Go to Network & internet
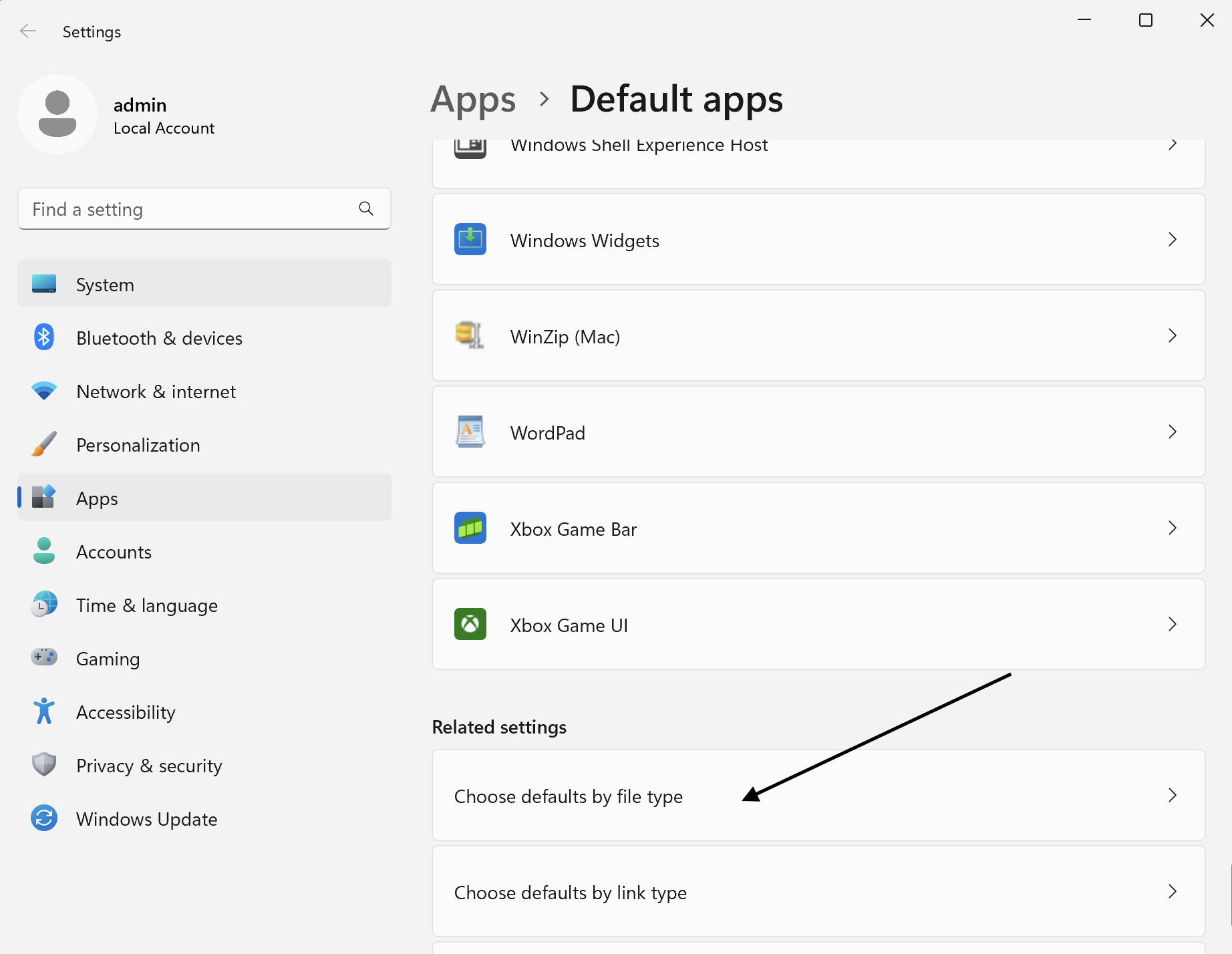 [x=204, y=391]
